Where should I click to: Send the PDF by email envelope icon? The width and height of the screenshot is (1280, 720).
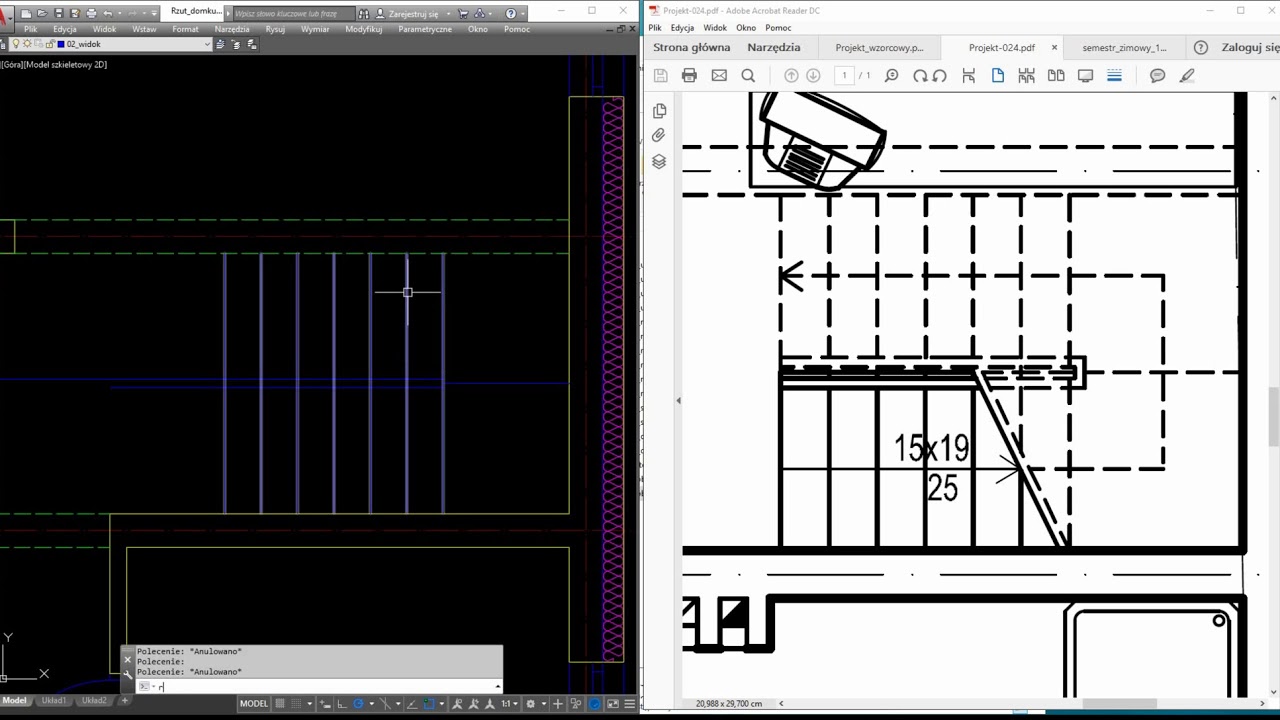[x=719, y=75]
